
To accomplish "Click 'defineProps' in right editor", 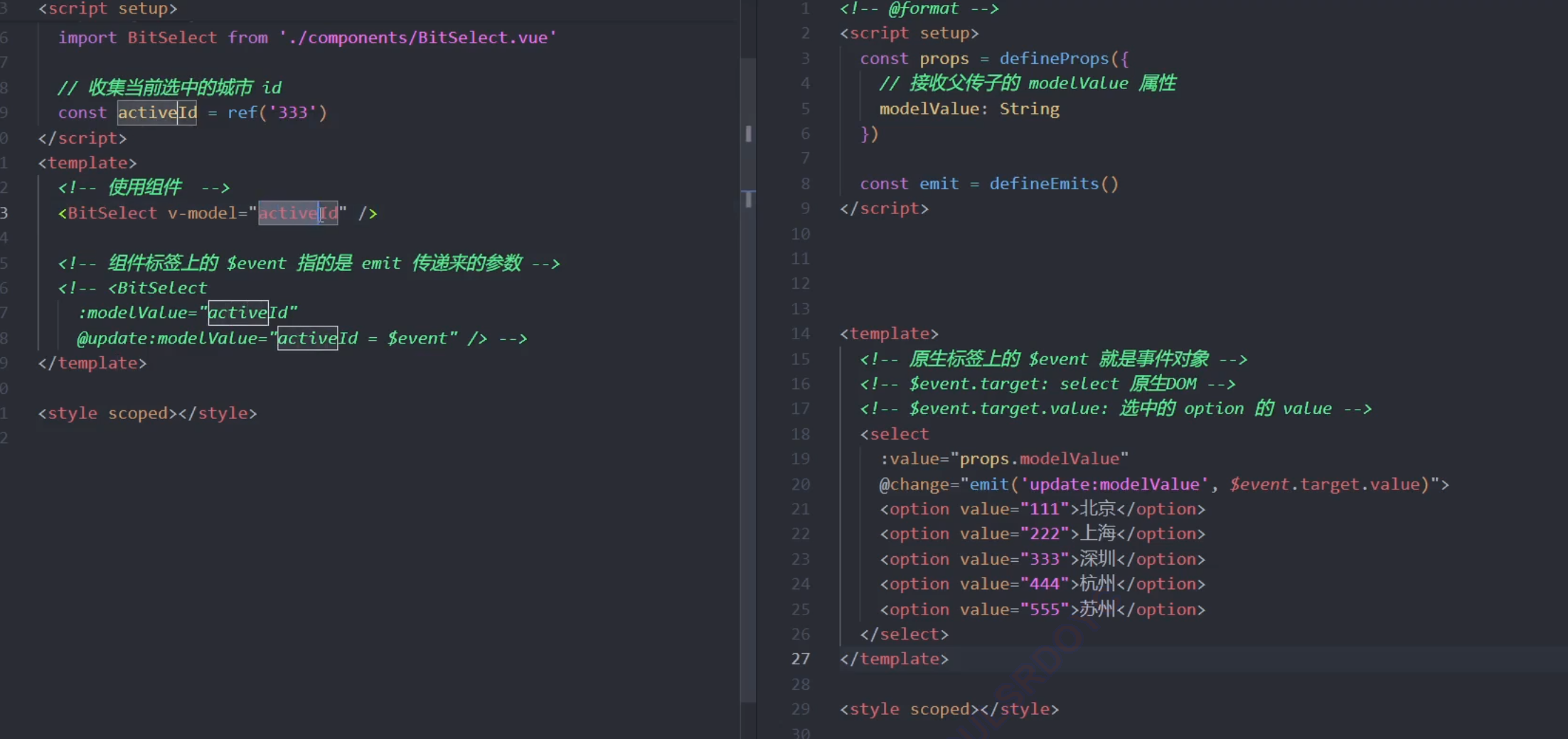I will [x=1054, y=59].
